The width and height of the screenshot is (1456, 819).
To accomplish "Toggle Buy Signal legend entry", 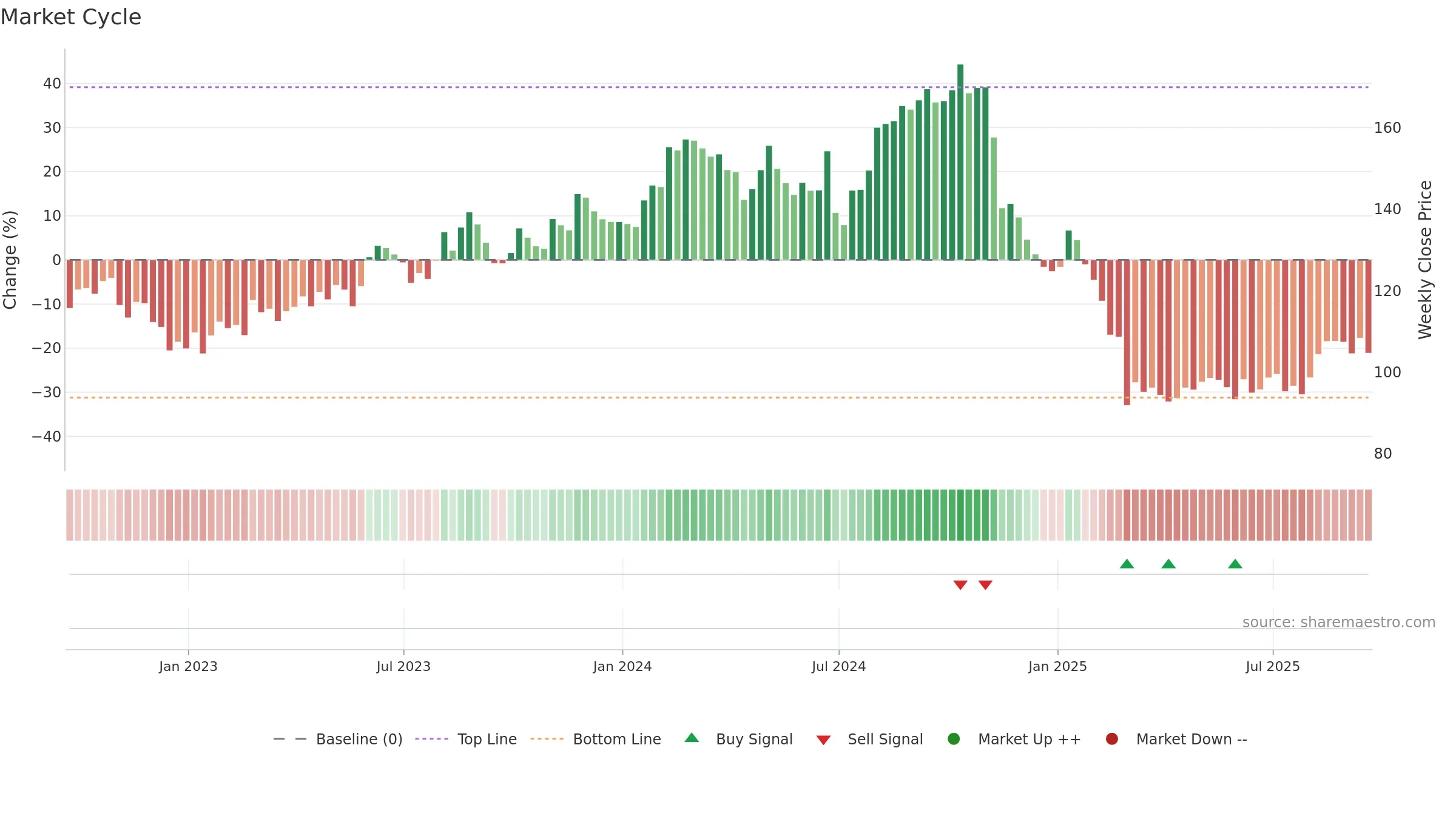I will tap(738, 739).
